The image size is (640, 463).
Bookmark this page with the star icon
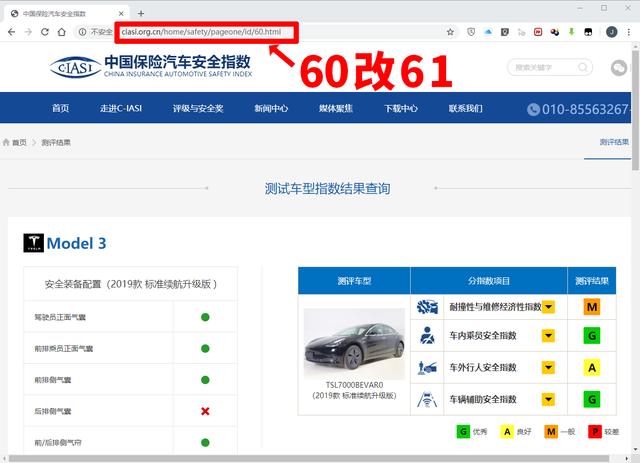click(x=450, y=32)
